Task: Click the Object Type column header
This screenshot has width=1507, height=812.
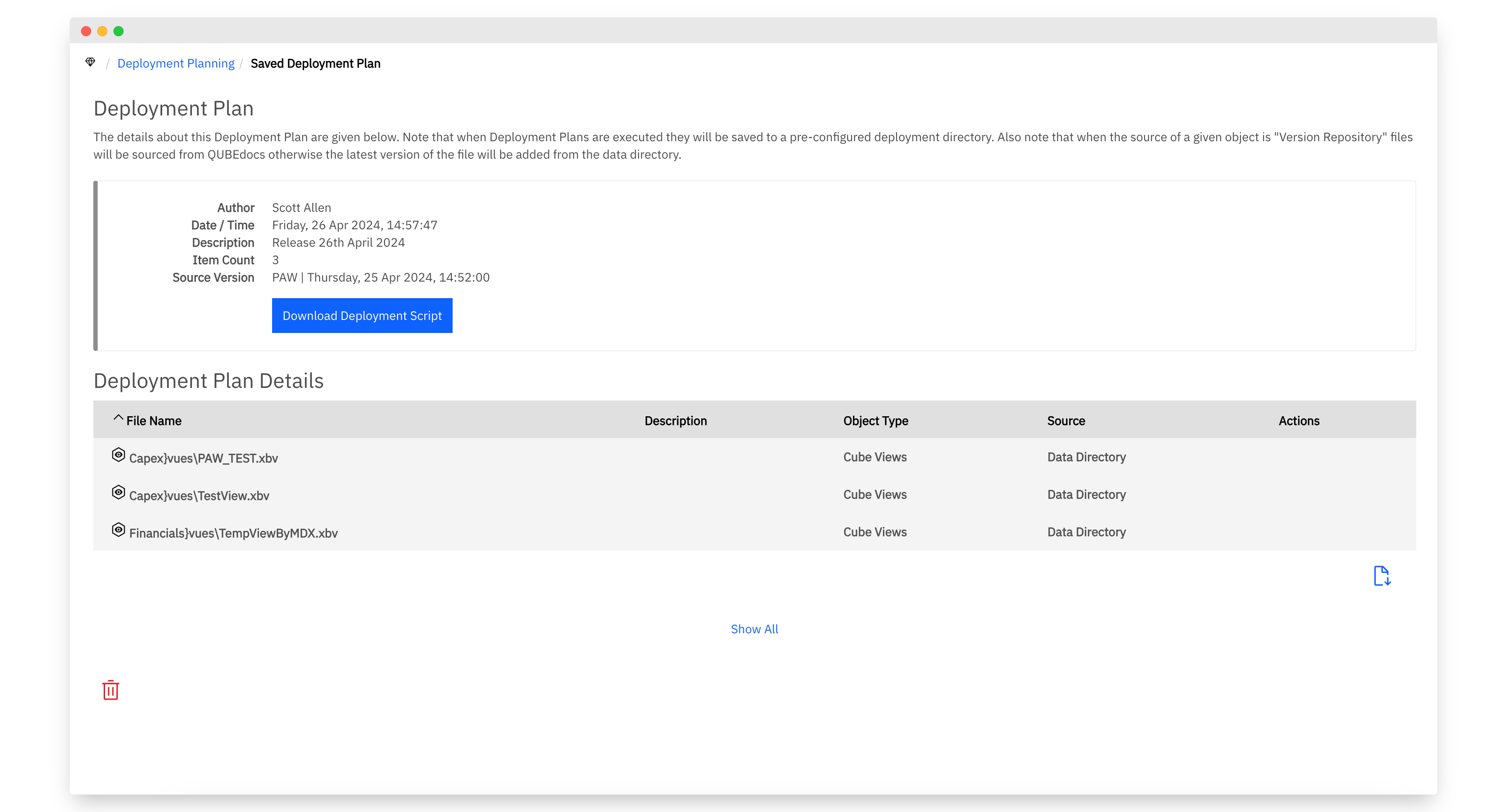Action: point(876,421)
